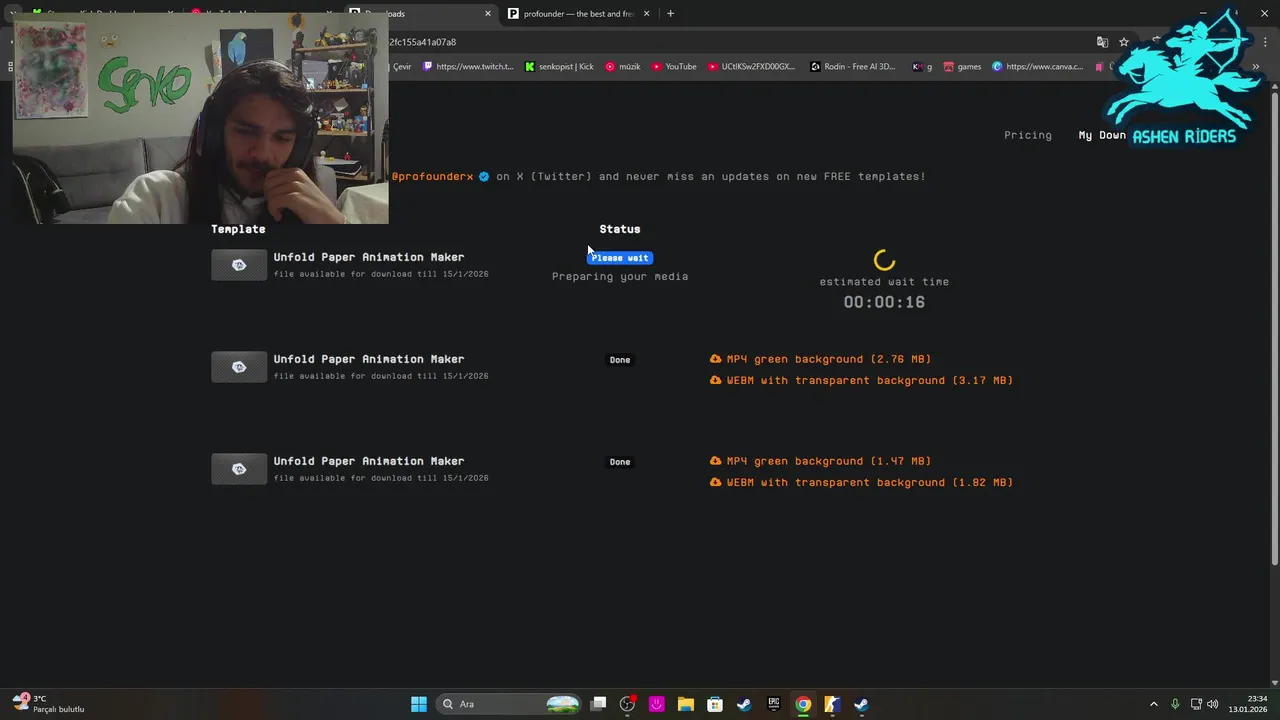Open thumbnail of template with 1.47 MB MP4
This screenshot has width=1280, height=720.
point(239,469)
